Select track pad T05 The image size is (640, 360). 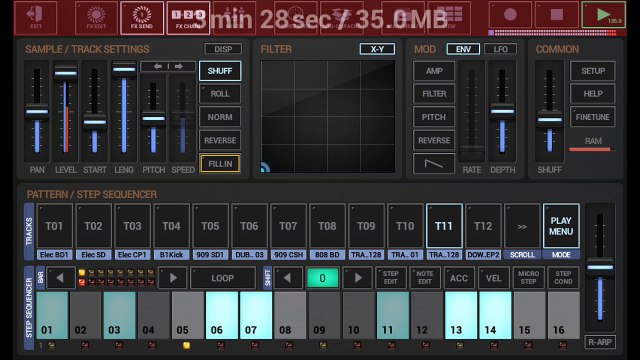point(210,226)
